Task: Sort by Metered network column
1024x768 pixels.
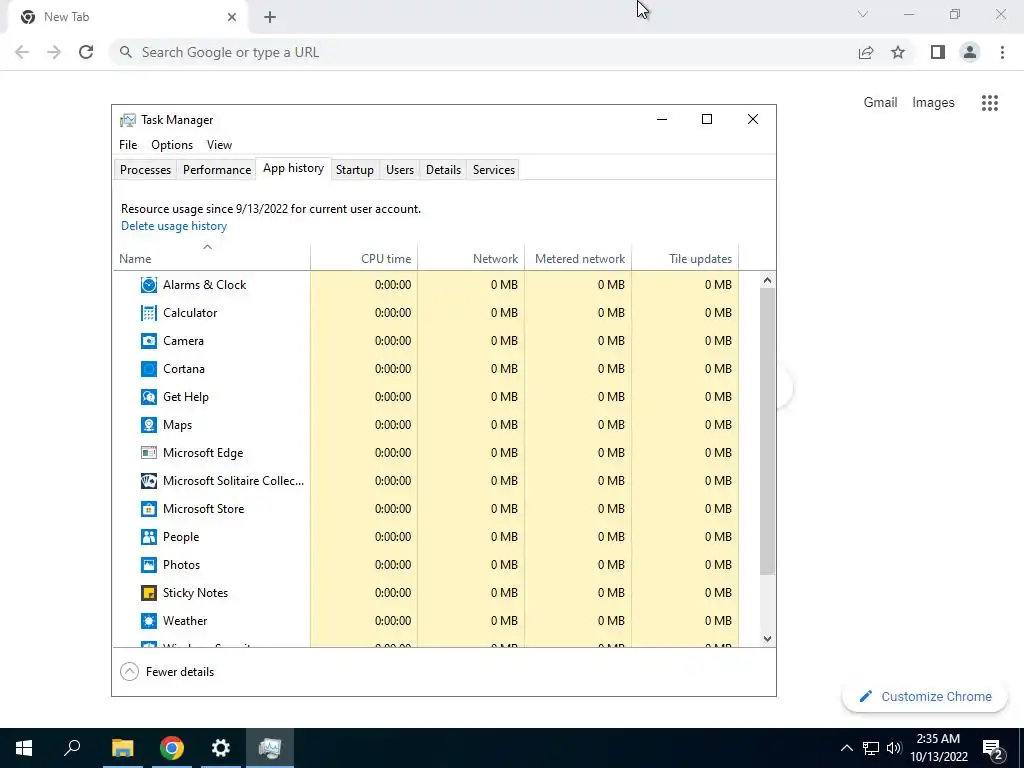Action: coord(578,259)
